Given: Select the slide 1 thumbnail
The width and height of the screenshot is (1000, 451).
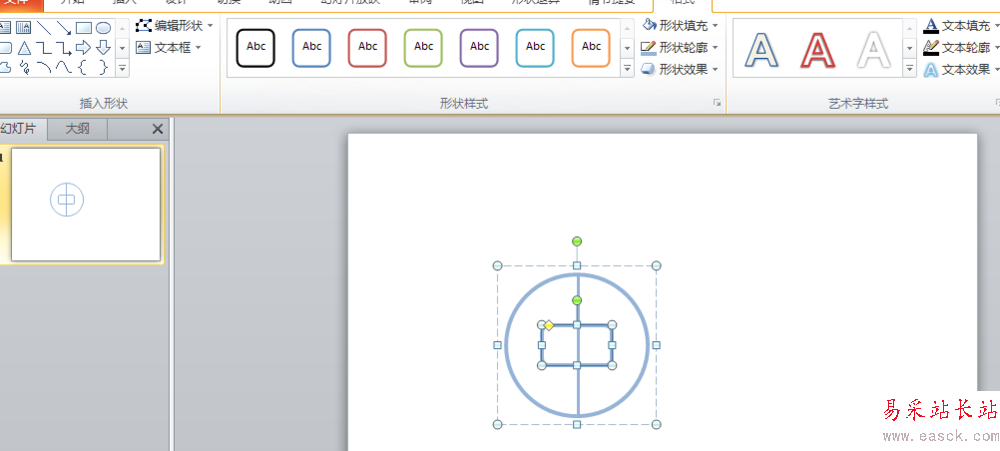Looking at the screenshot, I should coord(85,204).
